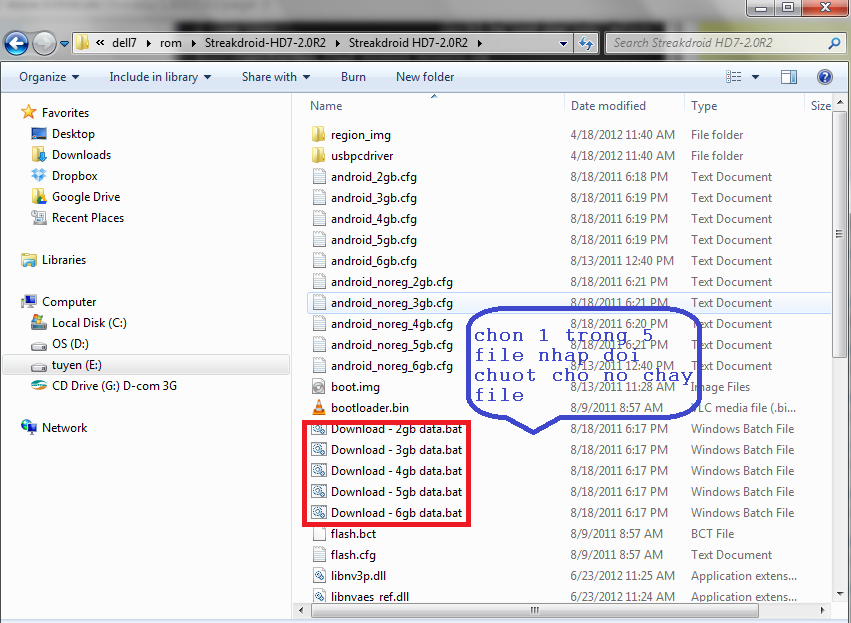851x623 pixels.
Task: Select Download - 2gb data.bat file
Action: click(396, 429)
